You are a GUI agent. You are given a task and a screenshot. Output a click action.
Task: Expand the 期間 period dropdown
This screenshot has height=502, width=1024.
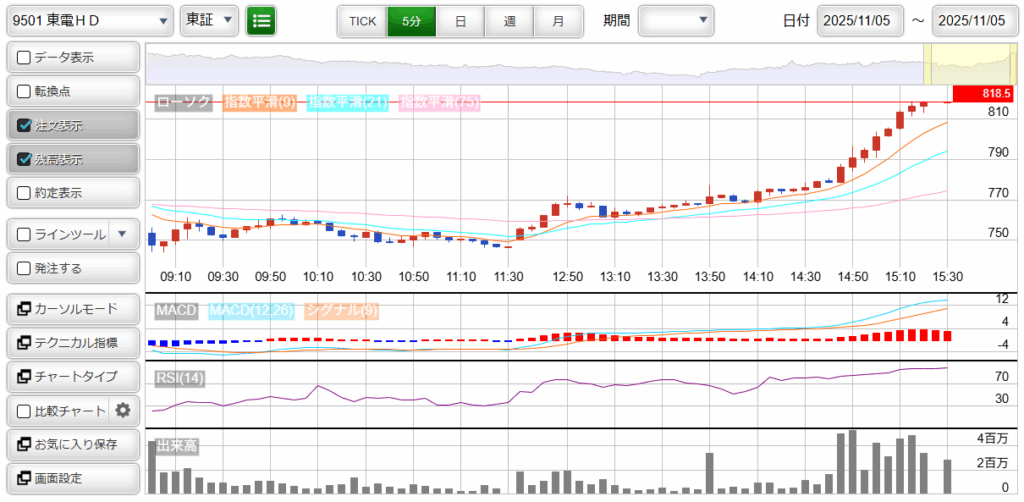tap(676, 20)
